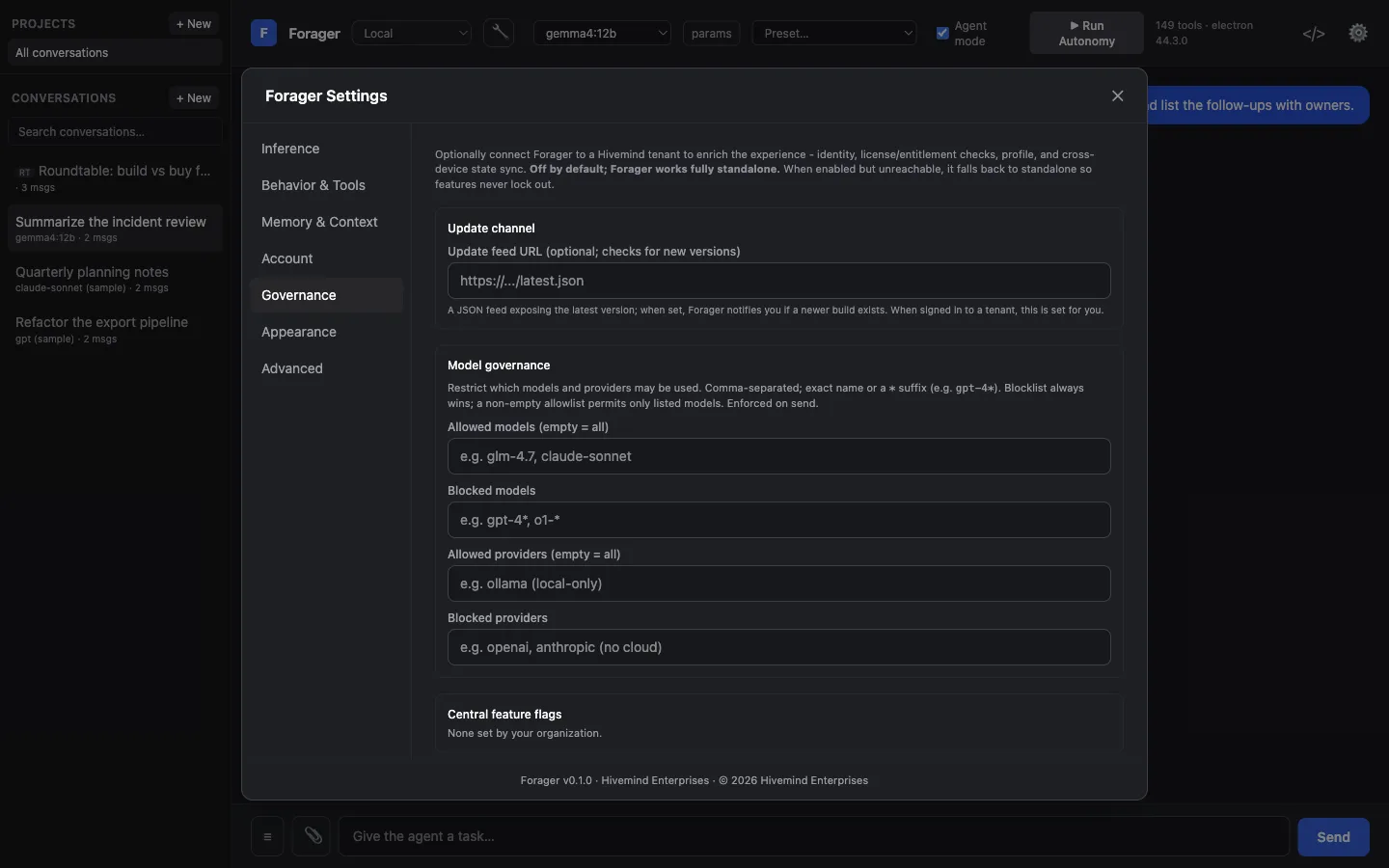Open the wrench tools icon

pyautogui.click(x=499, y=33)
